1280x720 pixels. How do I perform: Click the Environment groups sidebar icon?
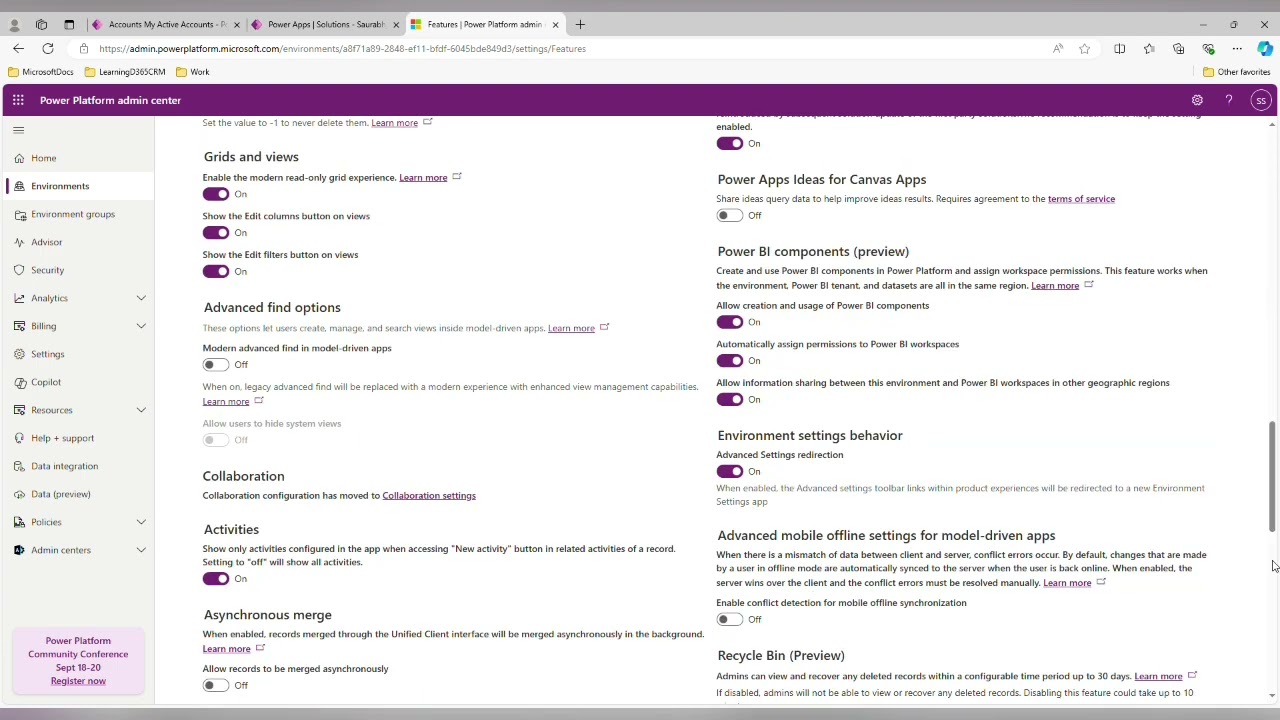(x=19, y=214)
